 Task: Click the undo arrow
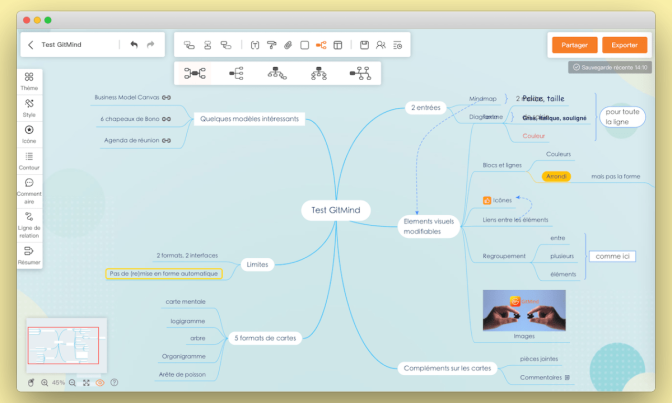[134, 45]
